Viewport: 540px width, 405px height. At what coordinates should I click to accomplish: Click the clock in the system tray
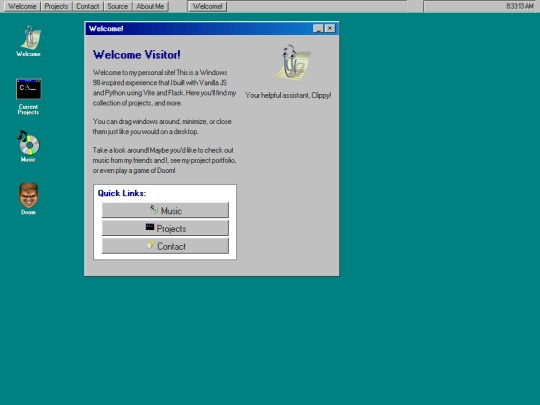click(520, 6)
